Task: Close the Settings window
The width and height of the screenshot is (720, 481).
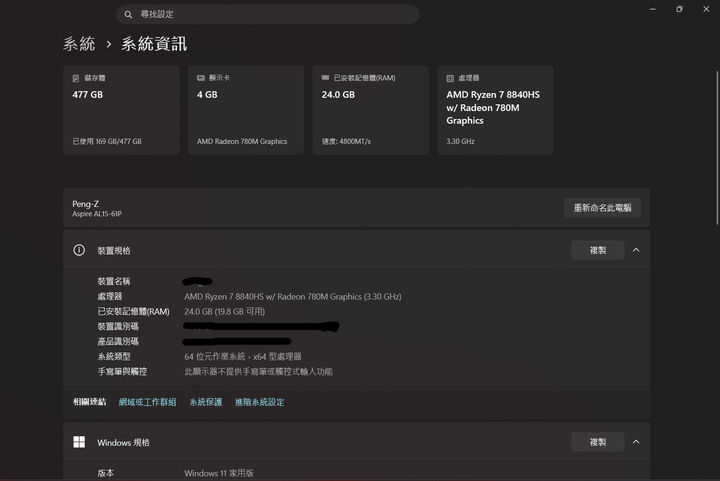Action: pos(706,9)
